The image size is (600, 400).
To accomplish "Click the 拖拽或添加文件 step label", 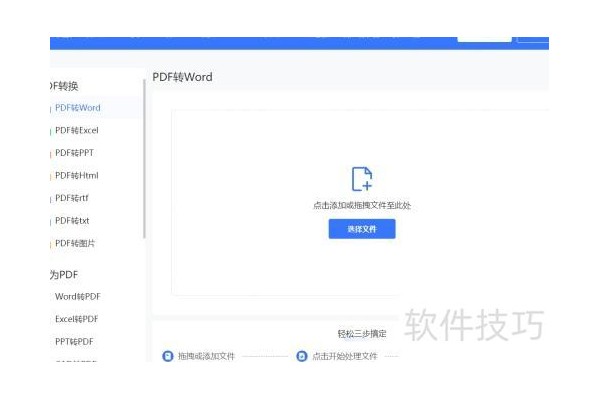I will click(206, 356).
